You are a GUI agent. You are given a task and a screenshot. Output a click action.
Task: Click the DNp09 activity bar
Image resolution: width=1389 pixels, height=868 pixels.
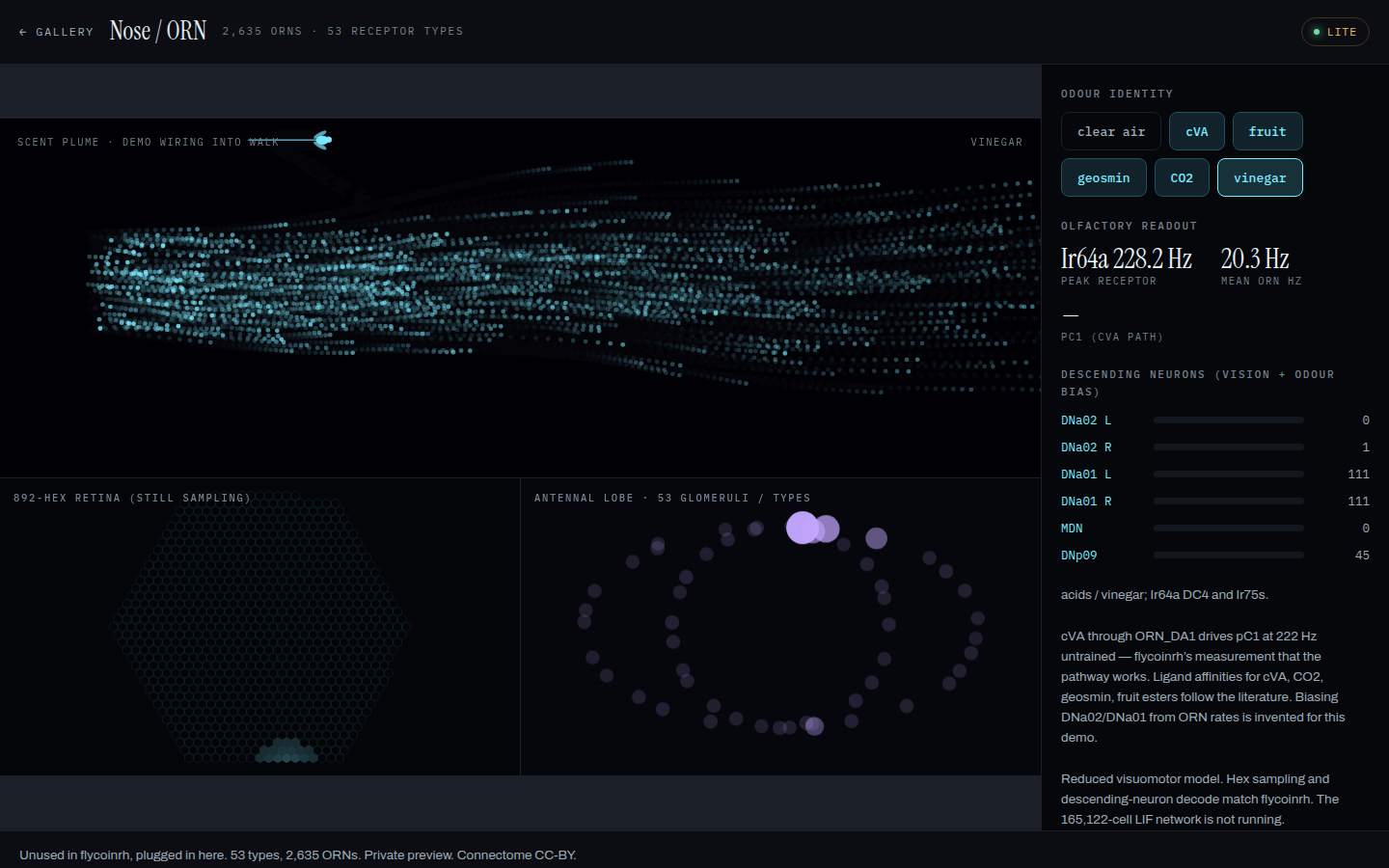click(x=1229, y=556)
